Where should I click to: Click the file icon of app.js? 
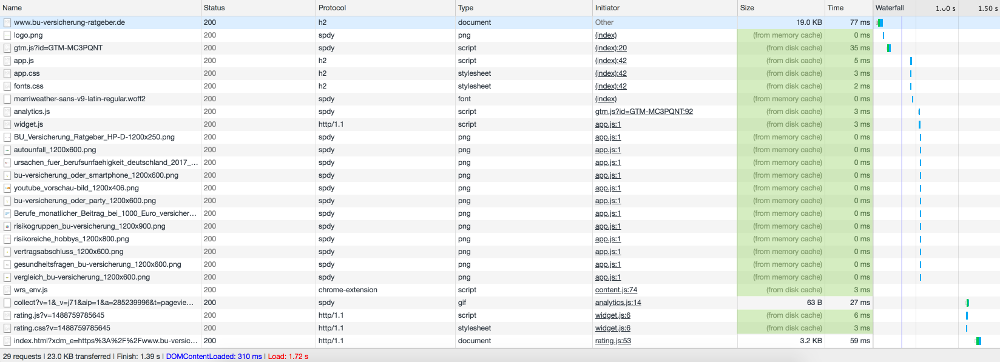coord(7,61)
